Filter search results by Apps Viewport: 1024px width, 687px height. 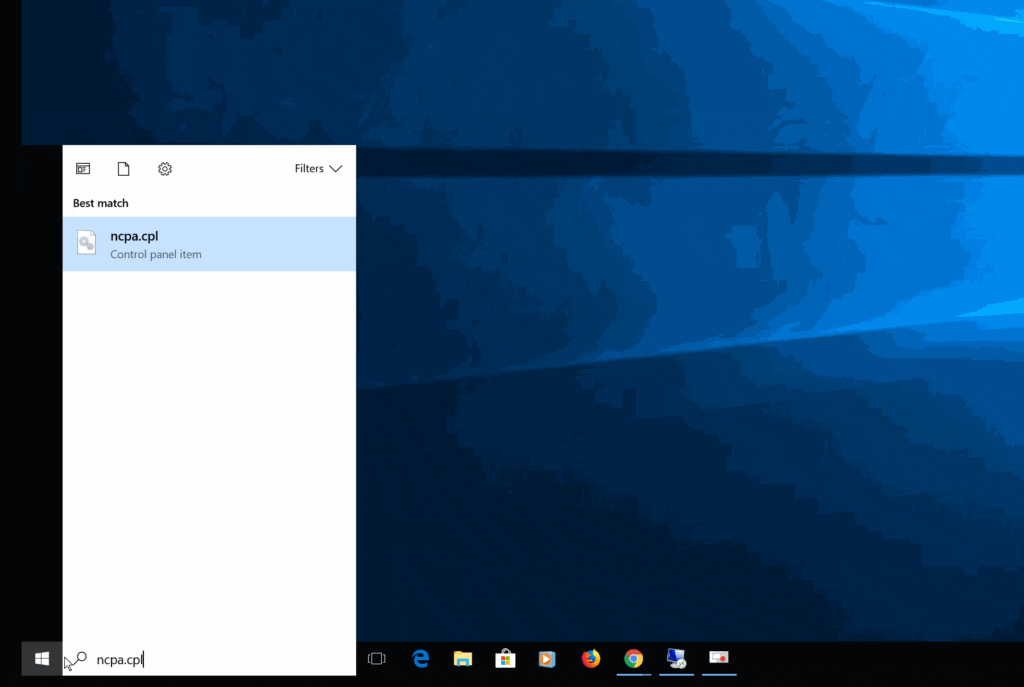[x=83, y=169]
